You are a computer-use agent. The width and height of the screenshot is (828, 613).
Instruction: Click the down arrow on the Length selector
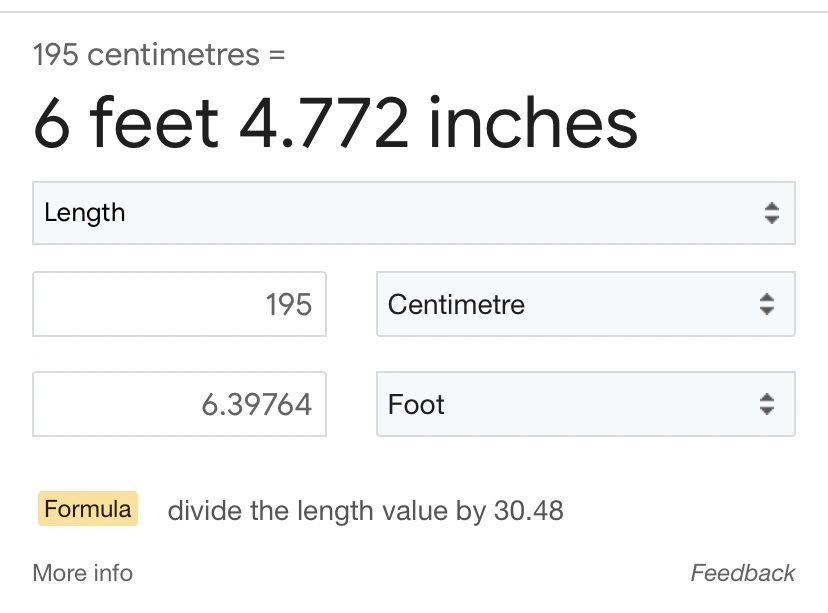(x=771, y=220)
